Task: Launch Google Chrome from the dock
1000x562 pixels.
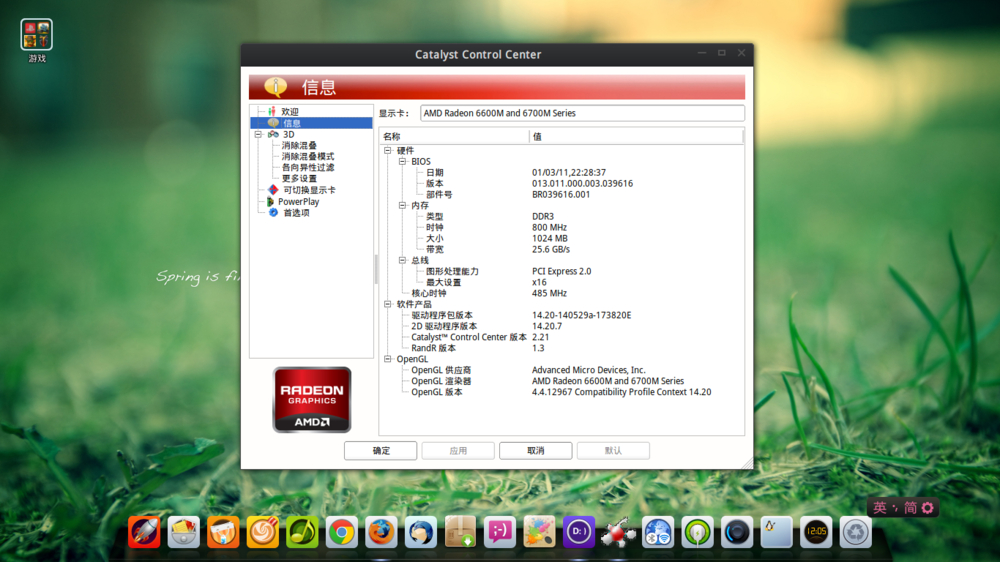Action: coord(342,532)
